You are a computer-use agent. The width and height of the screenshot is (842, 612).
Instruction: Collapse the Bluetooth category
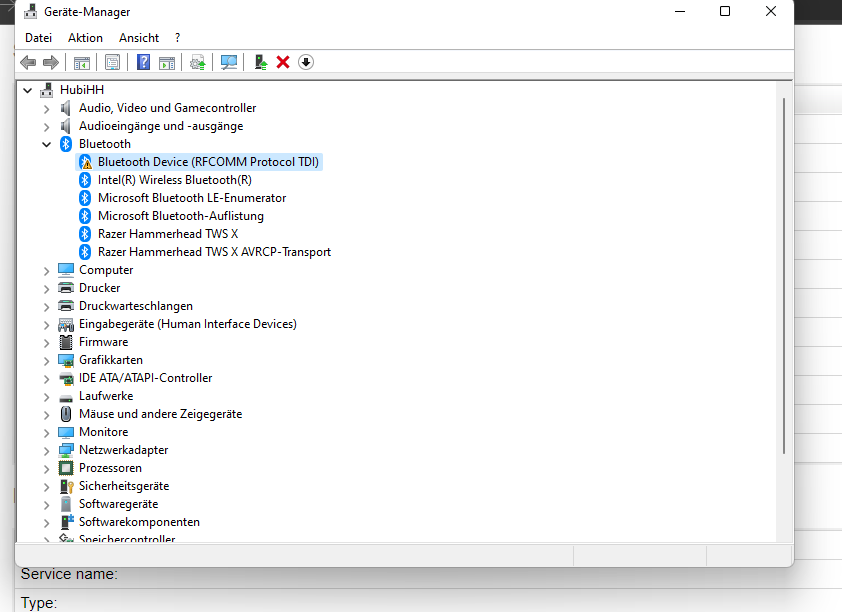(47, 144)
